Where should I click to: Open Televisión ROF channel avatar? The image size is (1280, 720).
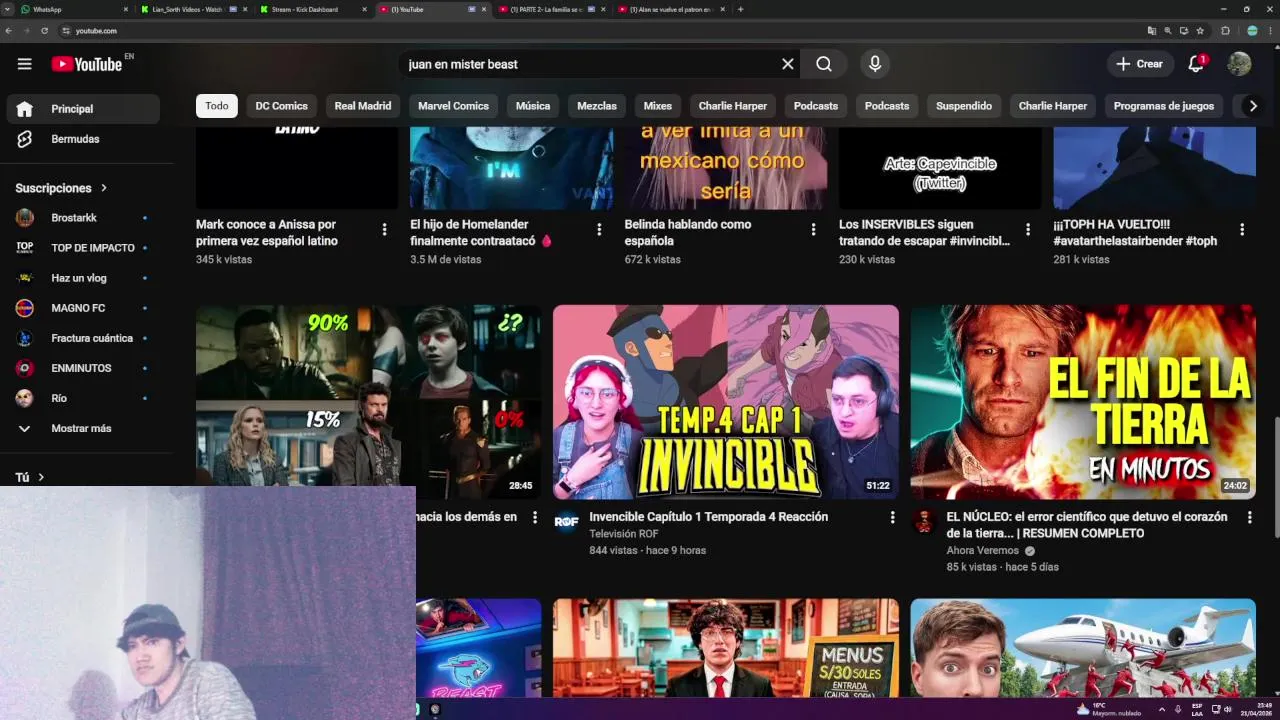pos(566,521)
